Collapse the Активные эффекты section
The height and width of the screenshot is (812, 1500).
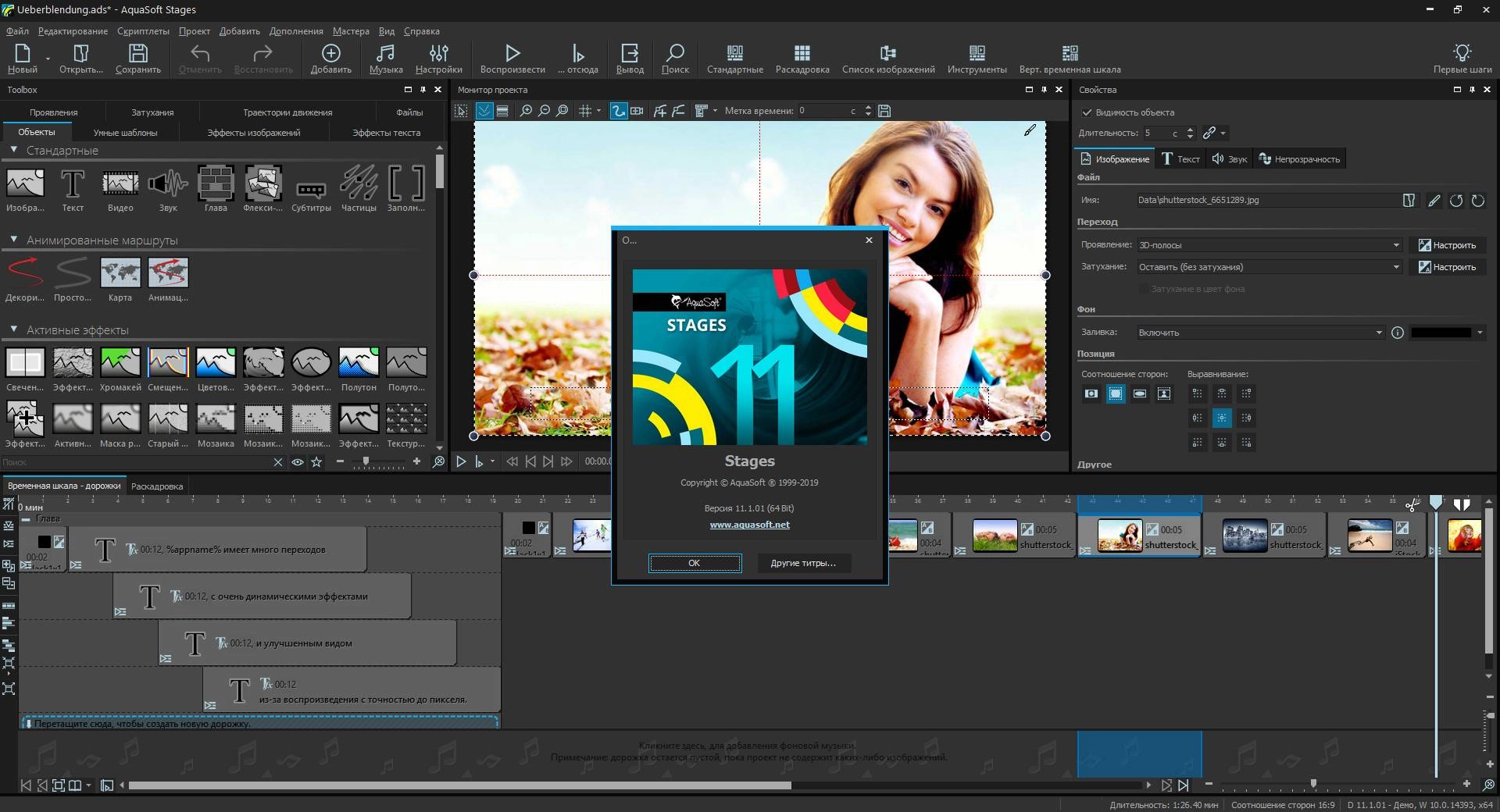[x=13, y=329]
